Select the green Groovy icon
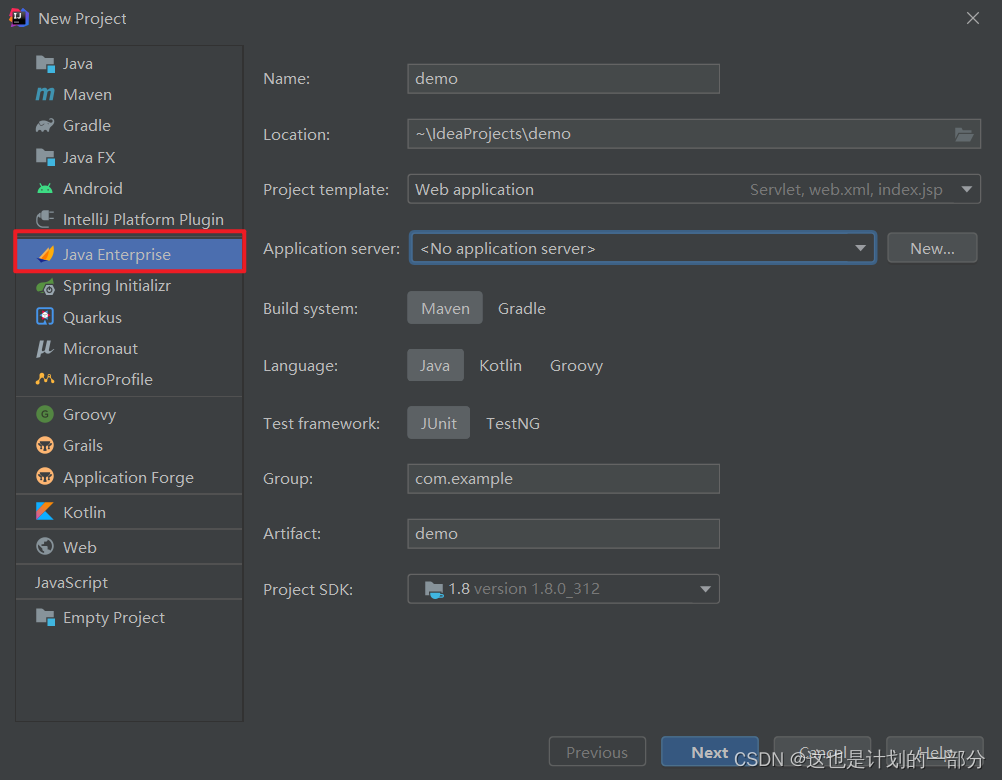Screen dimensions: 1002x780 tap(45, 415)
